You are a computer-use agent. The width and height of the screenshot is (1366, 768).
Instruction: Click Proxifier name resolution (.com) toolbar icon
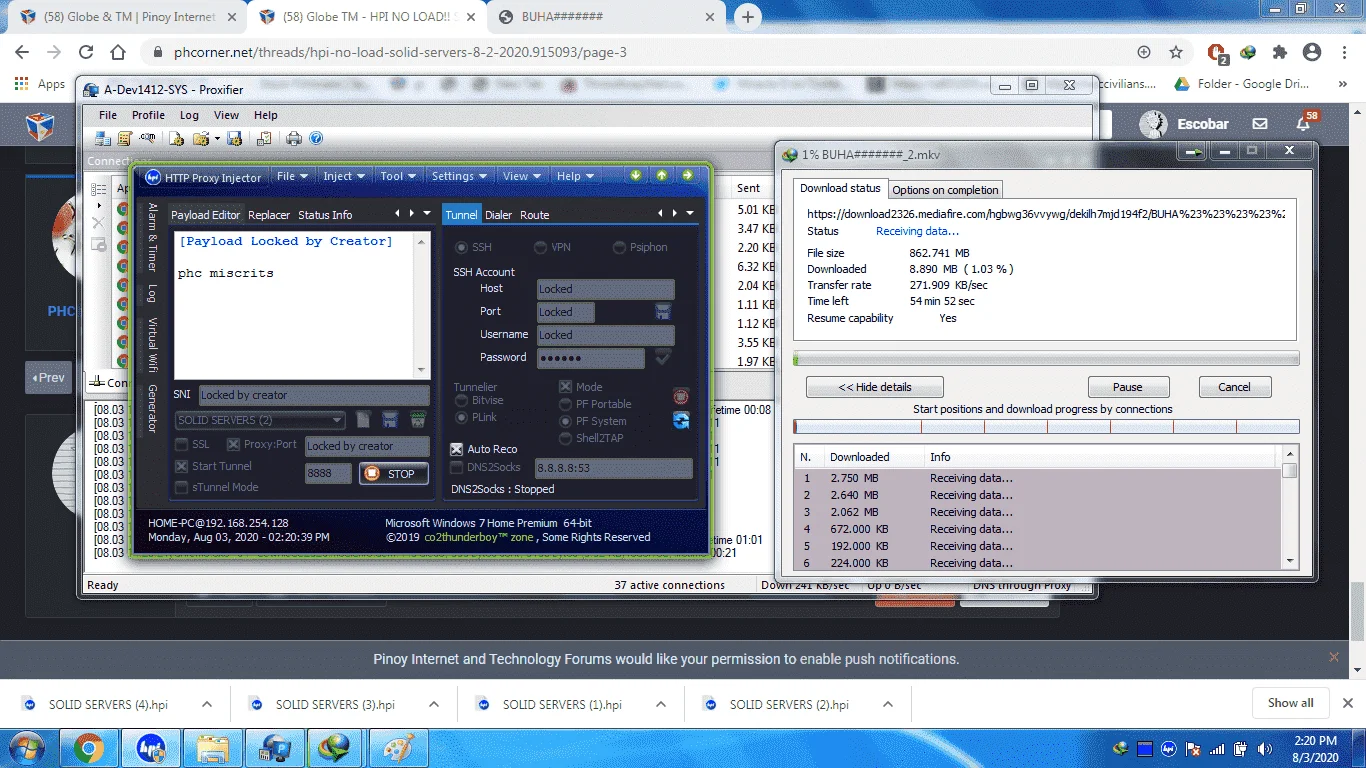point(147,138)
